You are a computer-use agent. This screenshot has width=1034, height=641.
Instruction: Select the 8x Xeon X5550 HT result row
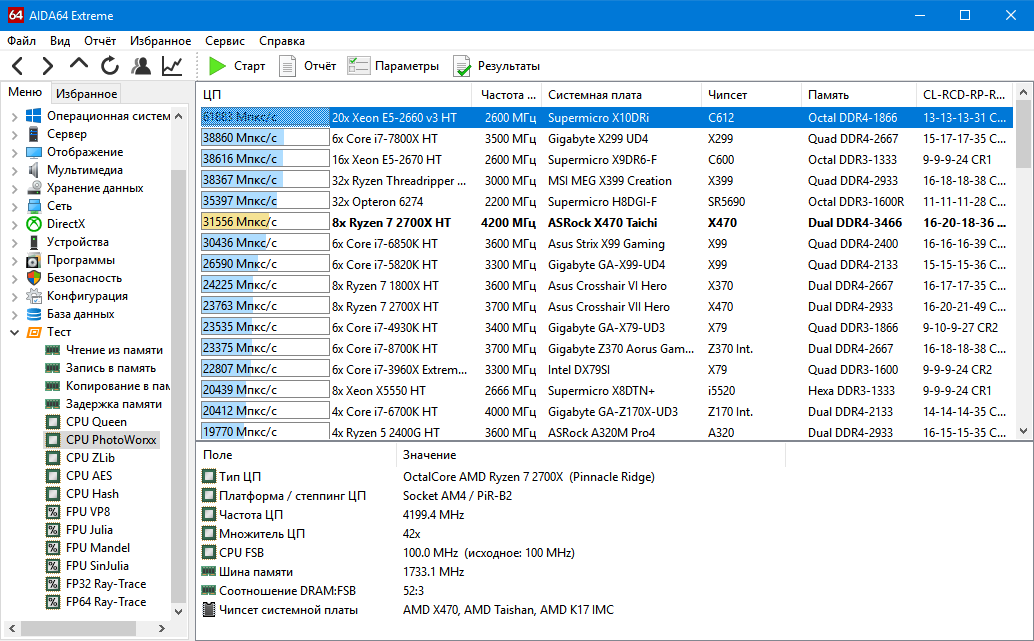click(605, 391)
